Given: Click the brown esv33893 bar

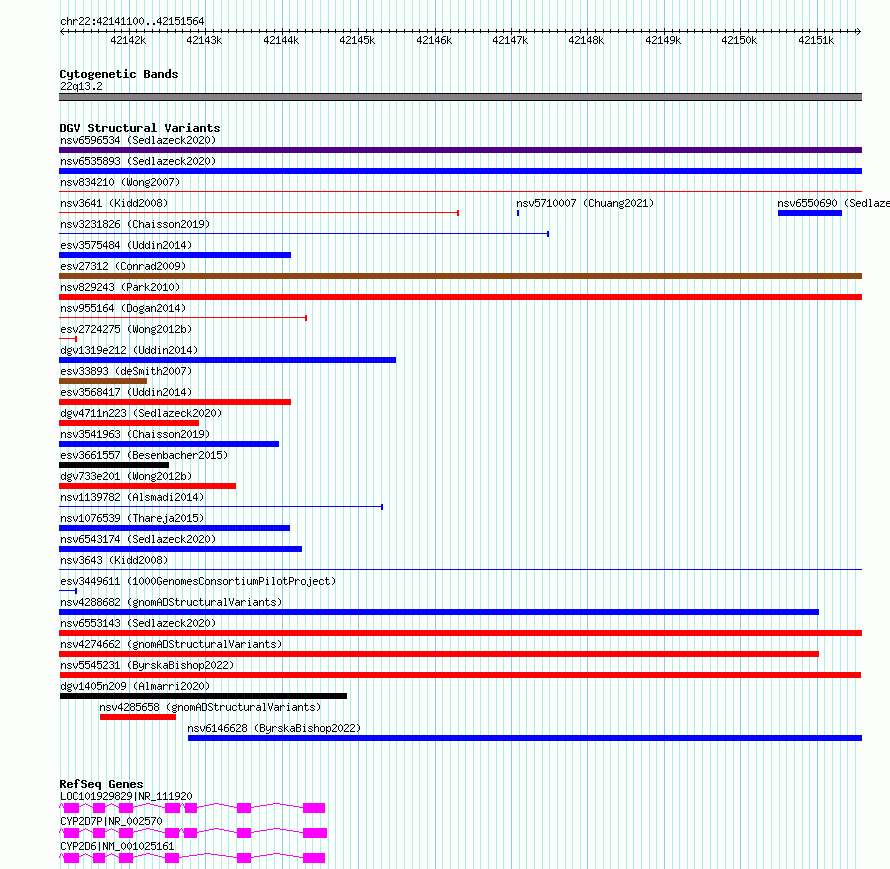Looking at the screenshot, I should [x=103, y=381].
